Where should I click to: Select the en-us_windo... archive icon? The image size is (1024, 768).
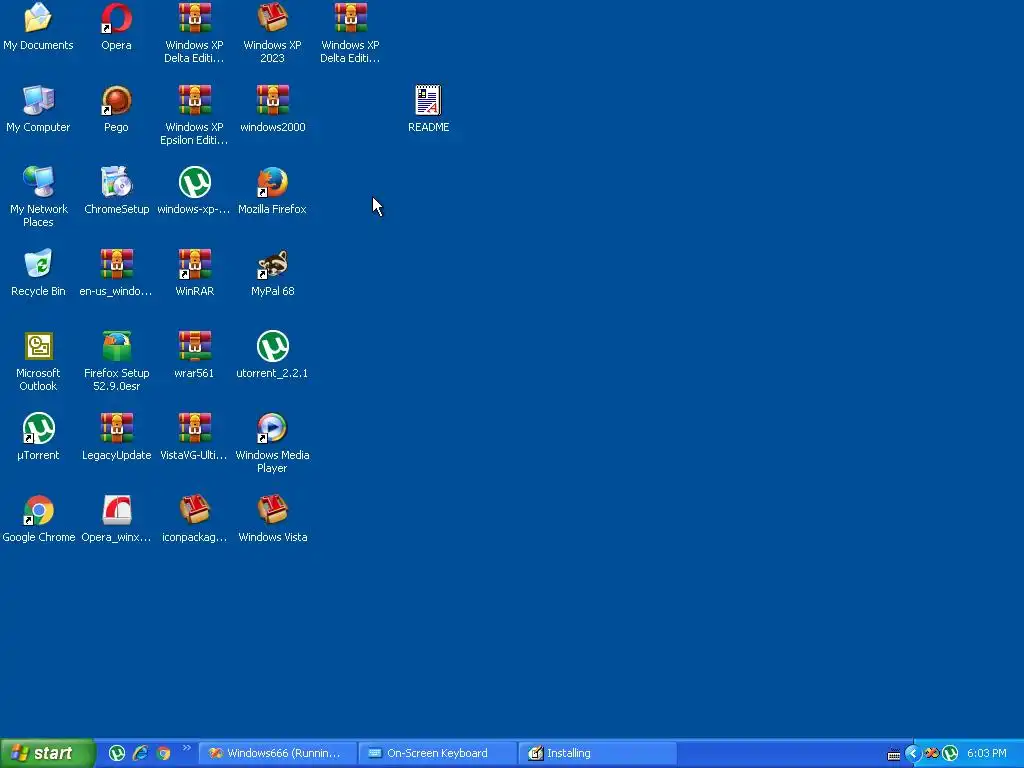coord(116,272)
